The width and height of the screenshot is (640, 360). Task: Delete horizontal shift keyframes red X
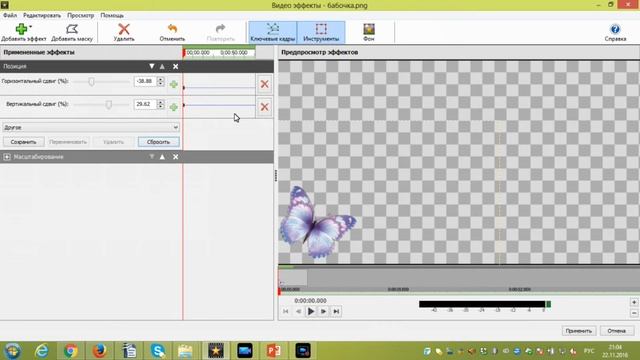(x=264, y=84)
